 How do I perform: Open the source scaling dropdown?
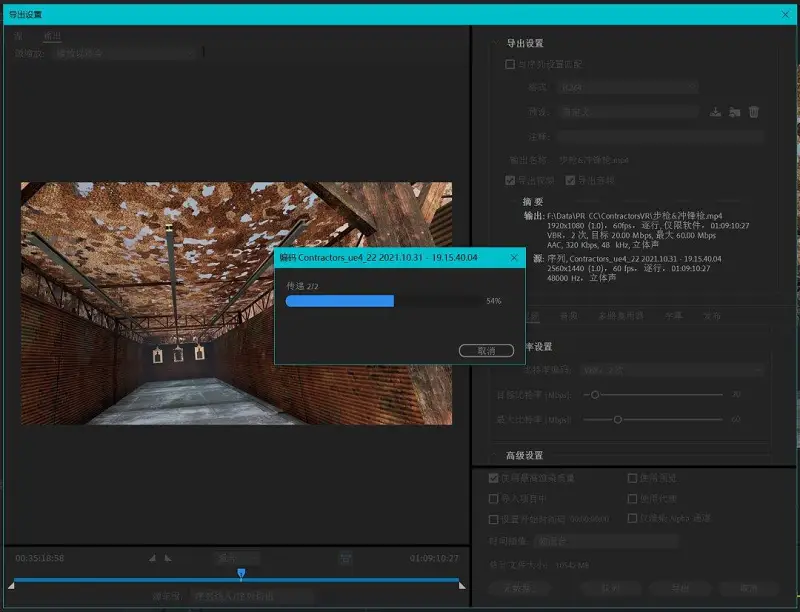[125, 53]
